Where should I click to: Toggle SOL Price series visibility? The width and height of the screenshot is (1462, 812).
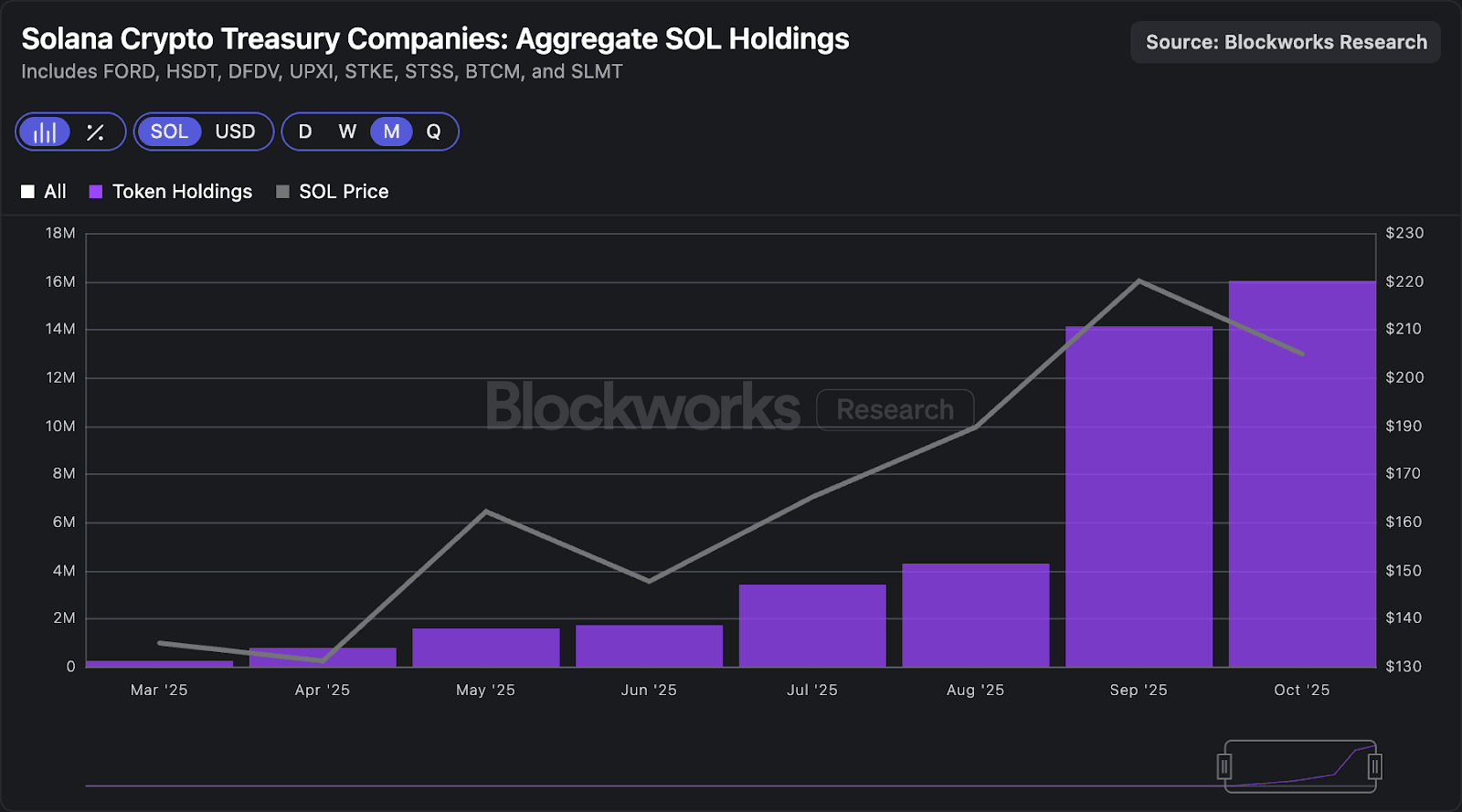[333, 192]
